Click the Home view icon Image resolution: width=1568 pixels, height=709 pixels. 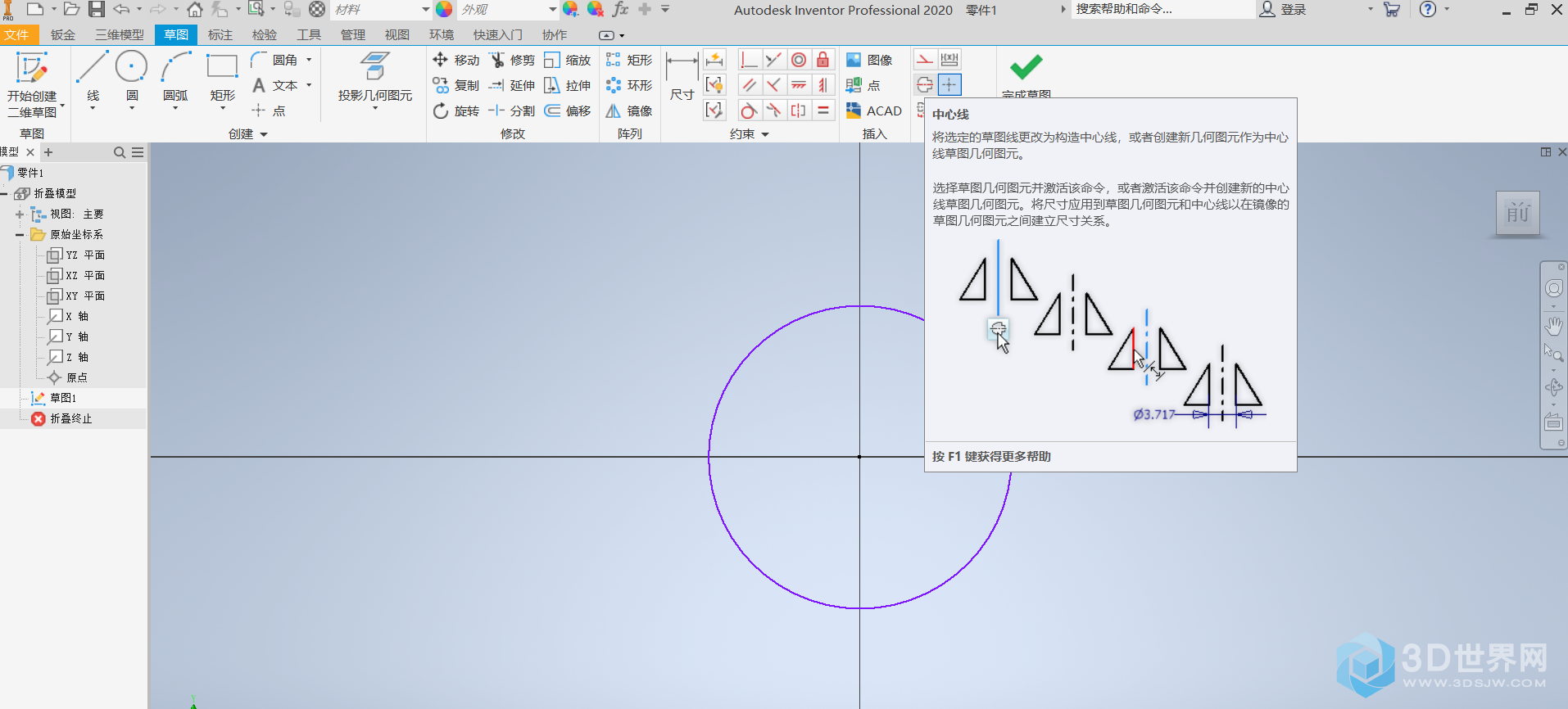coord(194,9)
